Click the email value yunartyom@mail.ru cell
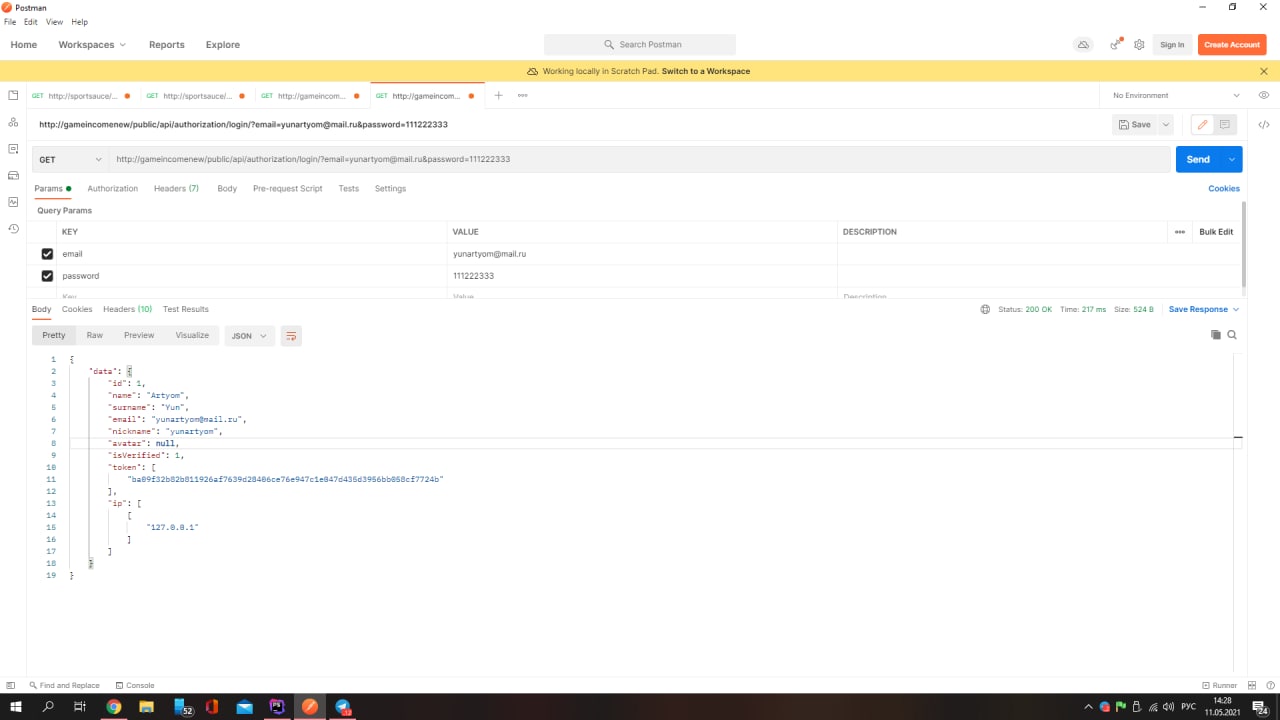Image resolution: width=1280 pixels, height=720 pixels. point(642,254)
